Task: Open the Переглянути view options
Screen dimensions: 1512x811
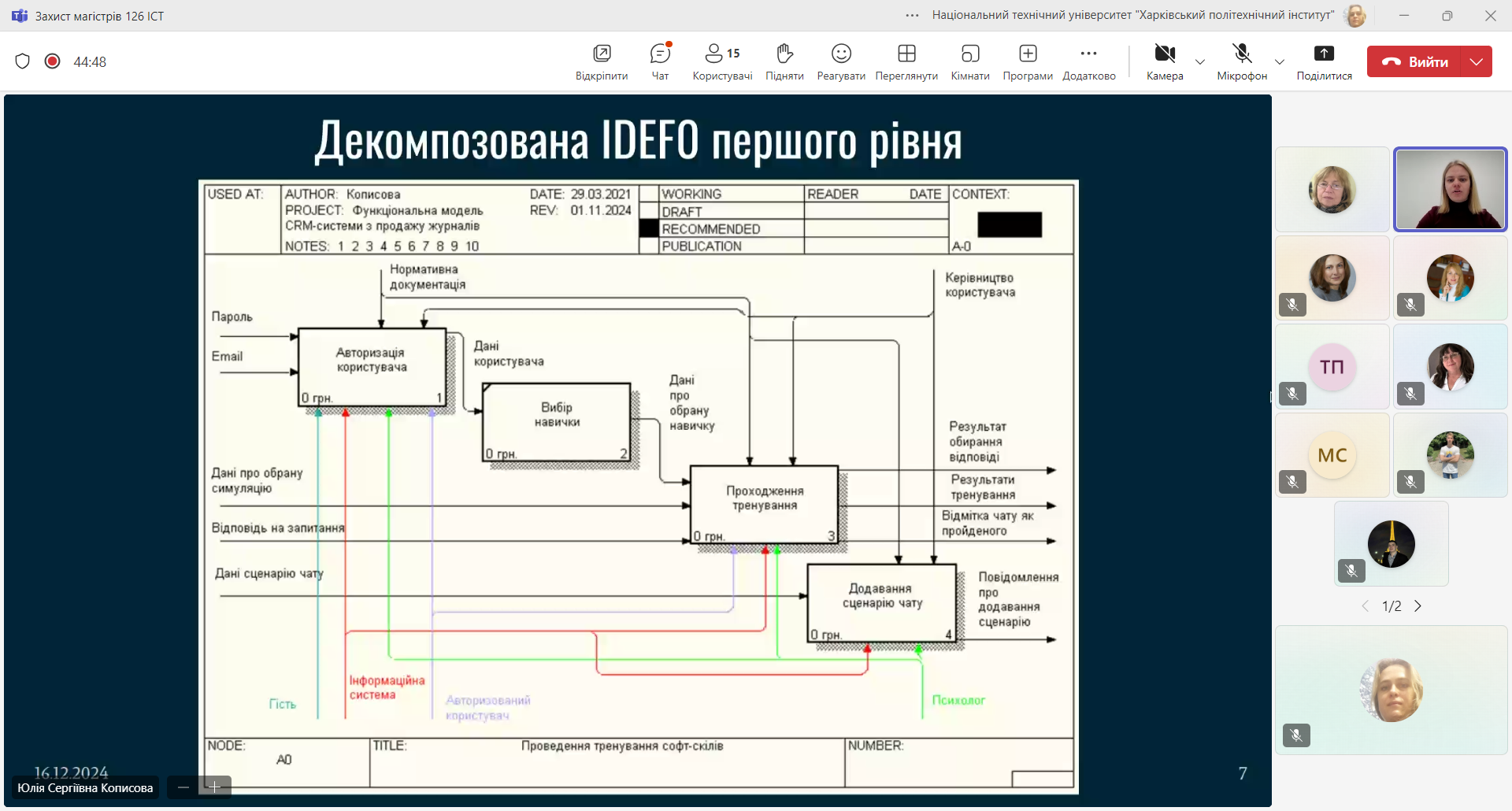Action: pyautogui.click(x=906, y=61)
